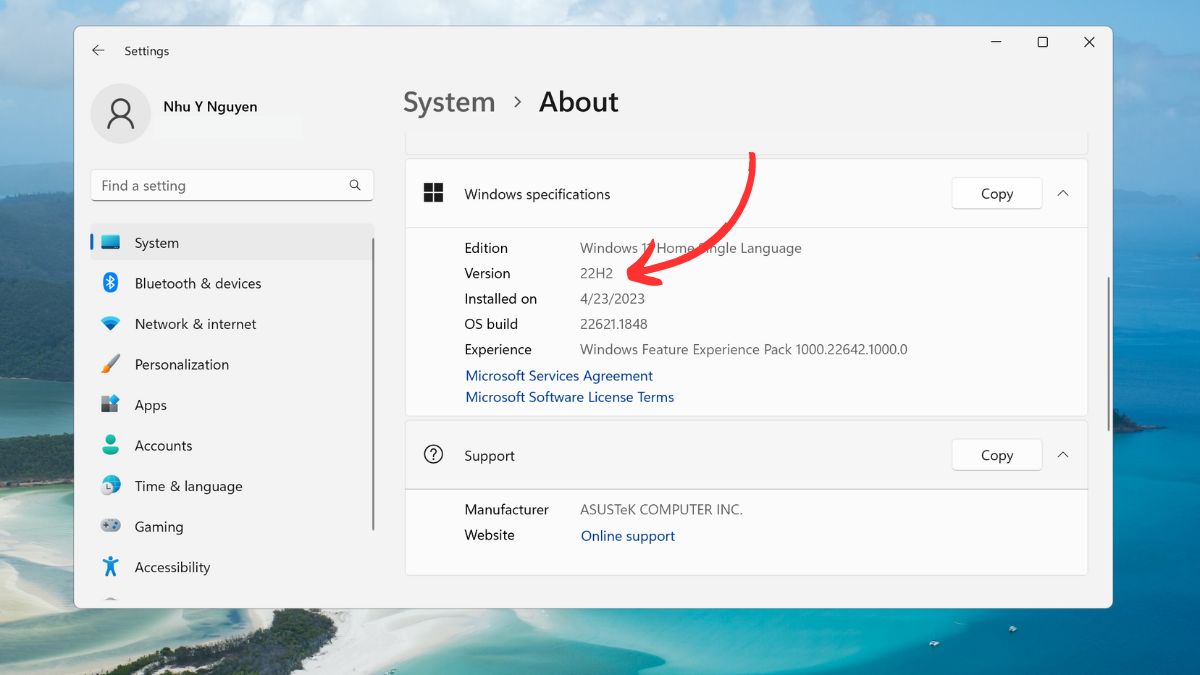This screenshot has width=1200, height=675.
Task: Click the question mark icon beside Support
Action: pos(433,455)
